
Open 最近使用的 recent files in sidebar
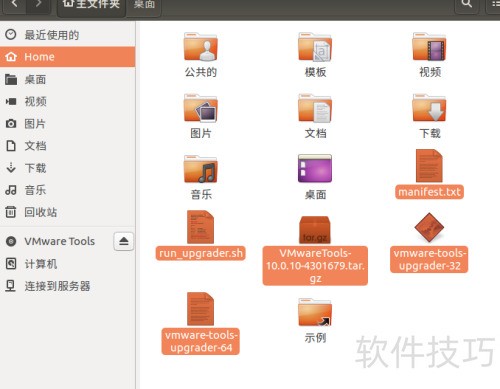(67, 35)
